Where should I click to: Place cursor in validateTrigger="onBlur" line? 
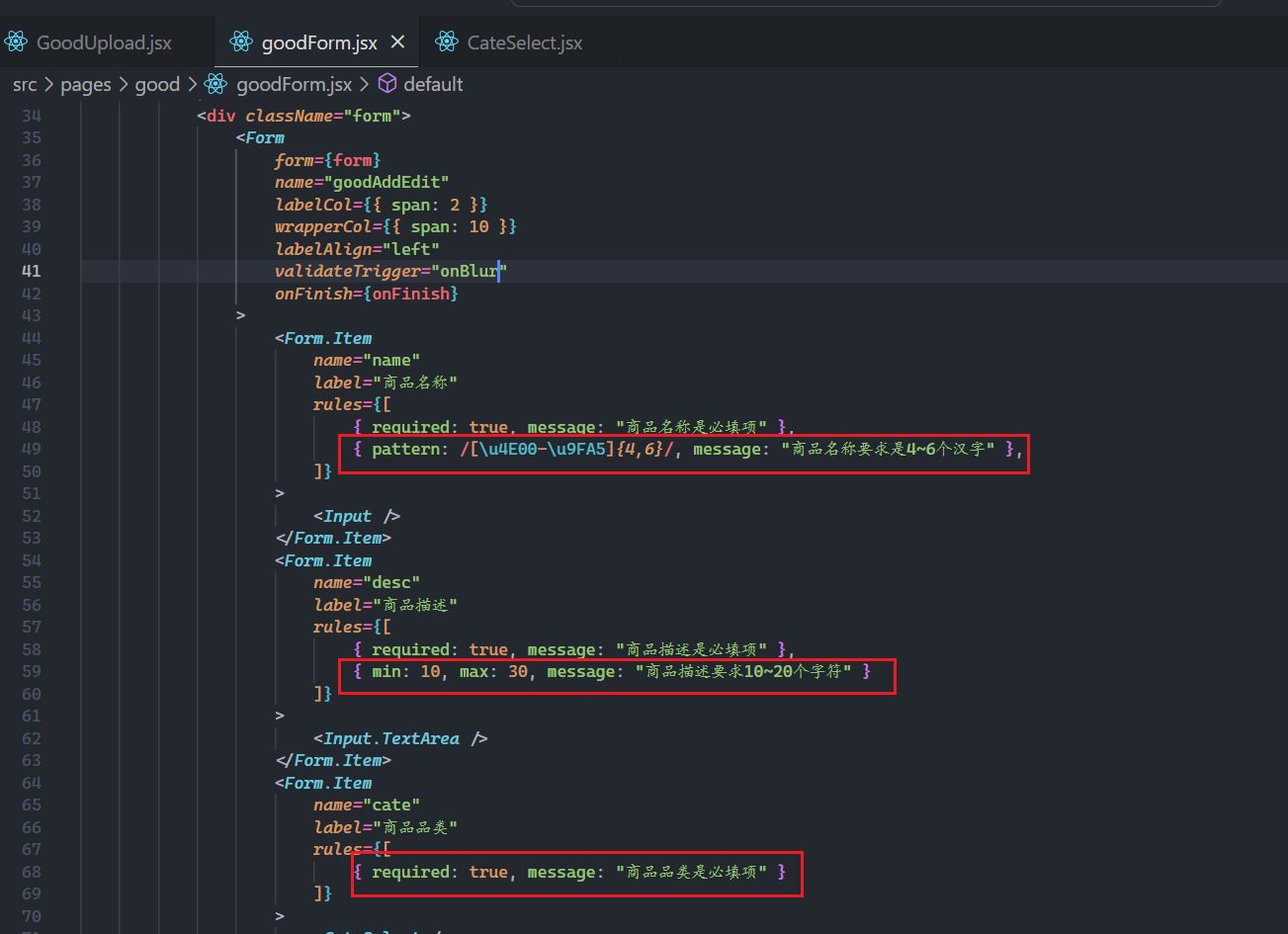pos(390,271)
